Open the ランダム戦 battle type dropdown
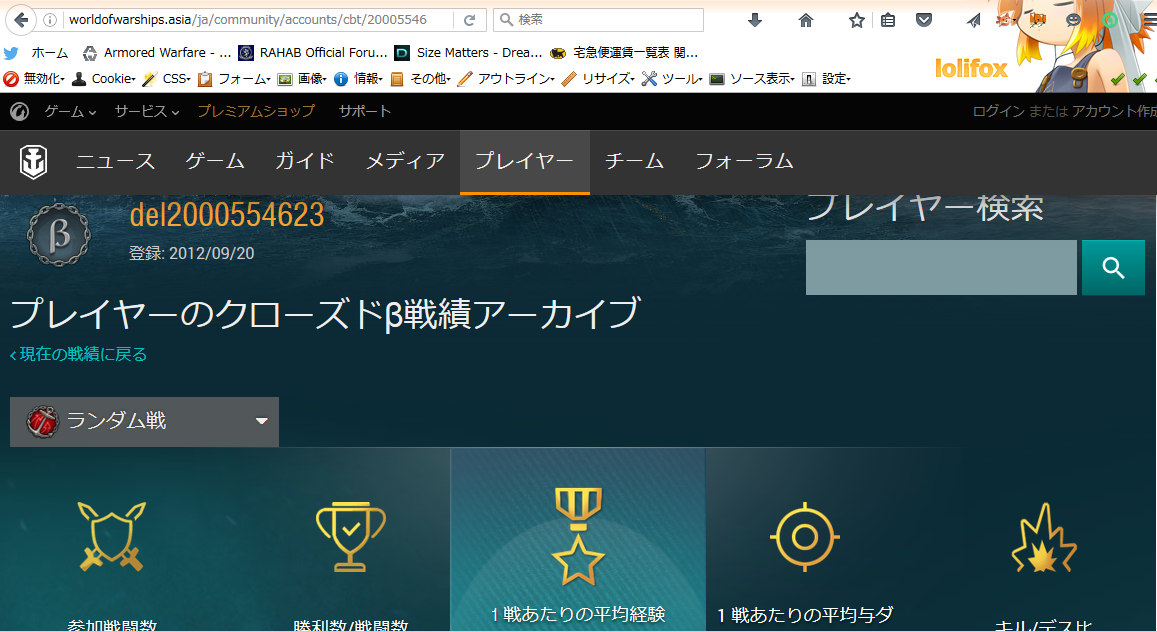 pos(144,421)
